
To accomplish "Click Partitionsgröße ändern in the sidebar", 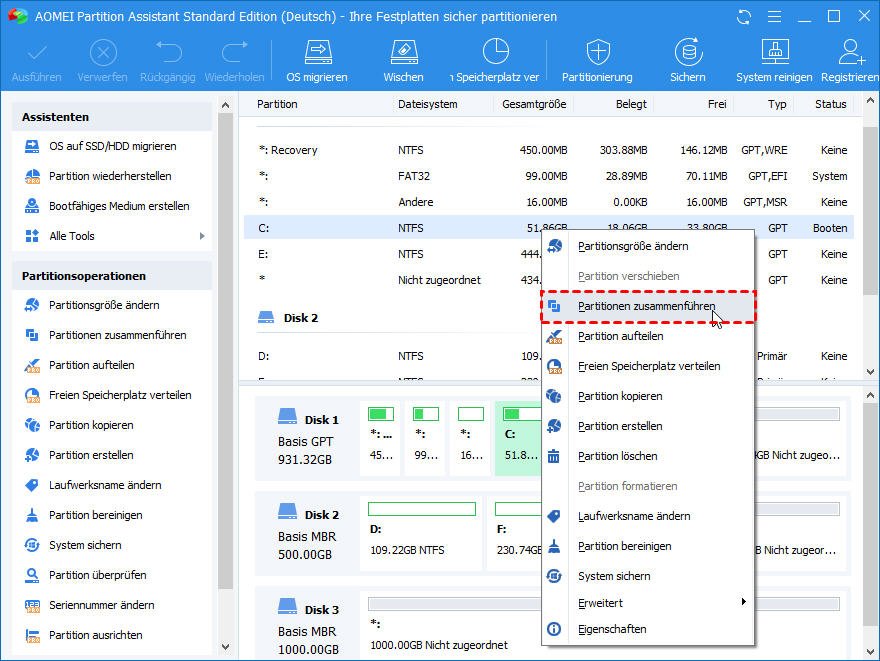I will pyautogui.click(x=104, y=305).
